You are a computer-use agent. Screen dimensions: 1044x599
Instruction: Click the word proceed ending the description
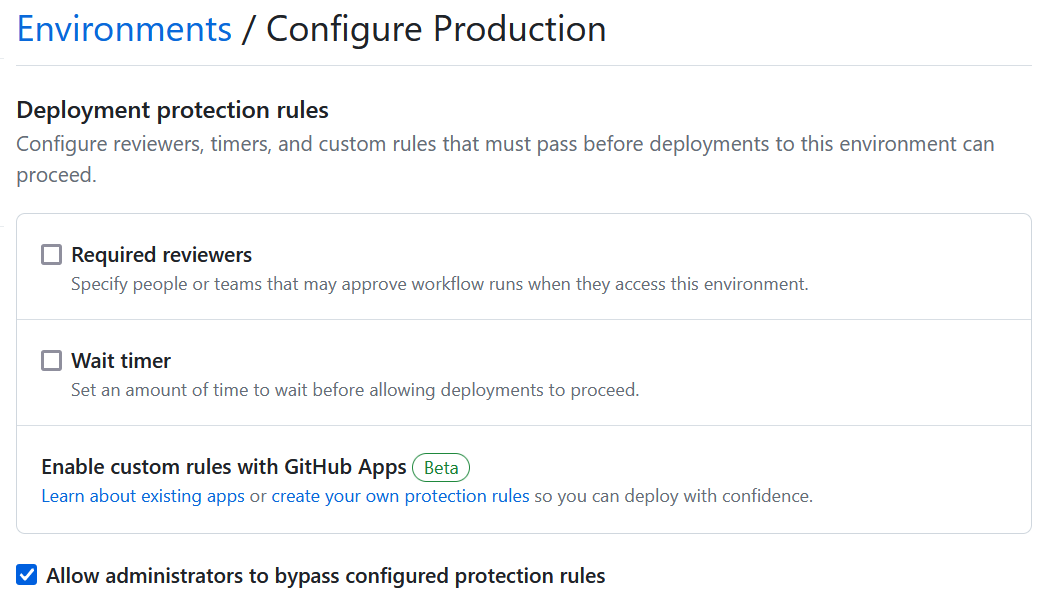57,175
